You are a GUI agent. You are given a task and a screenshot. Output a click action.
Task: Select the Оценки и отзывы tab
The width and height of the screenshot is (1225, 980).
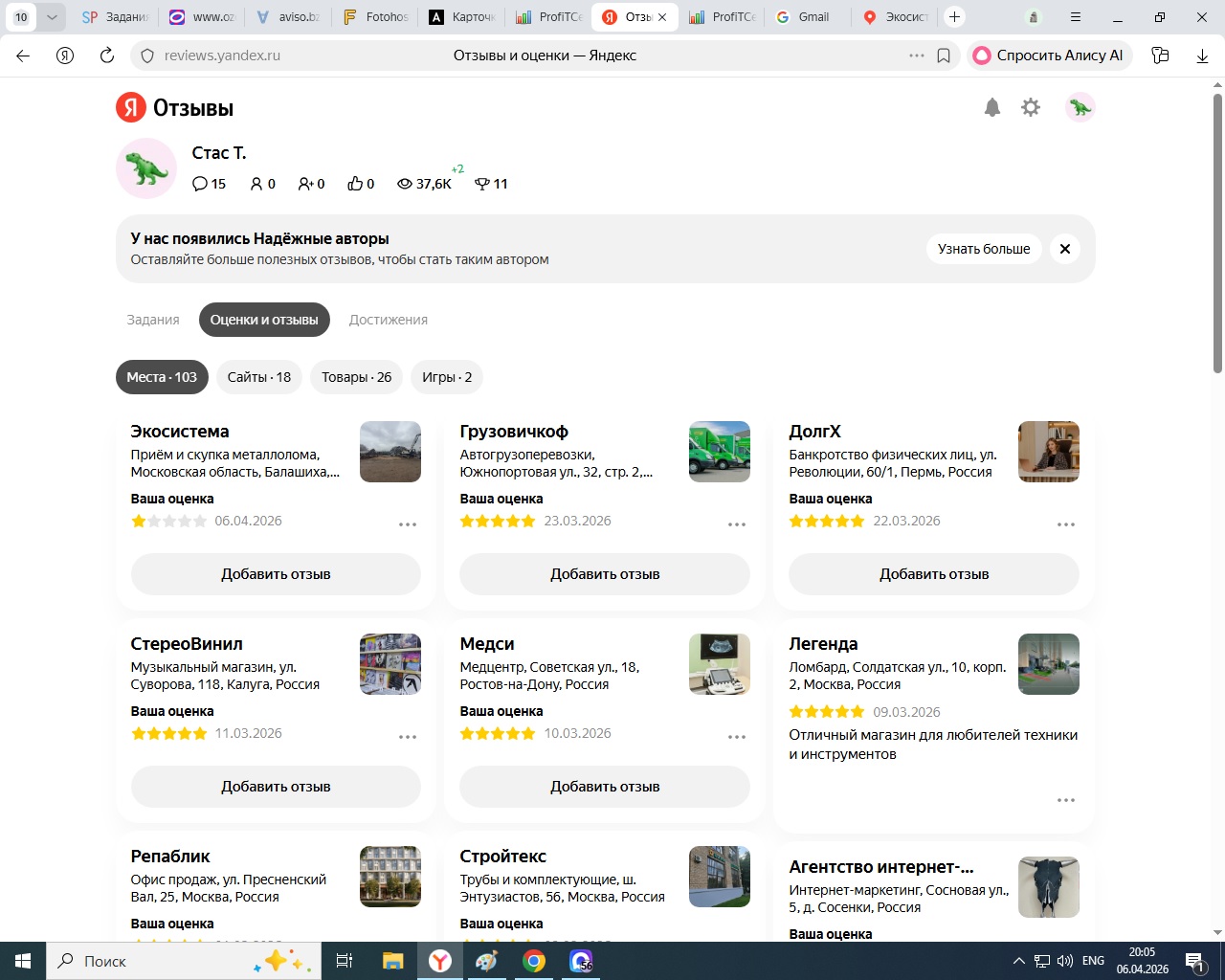pyautogui.click(x=264, y=320)
